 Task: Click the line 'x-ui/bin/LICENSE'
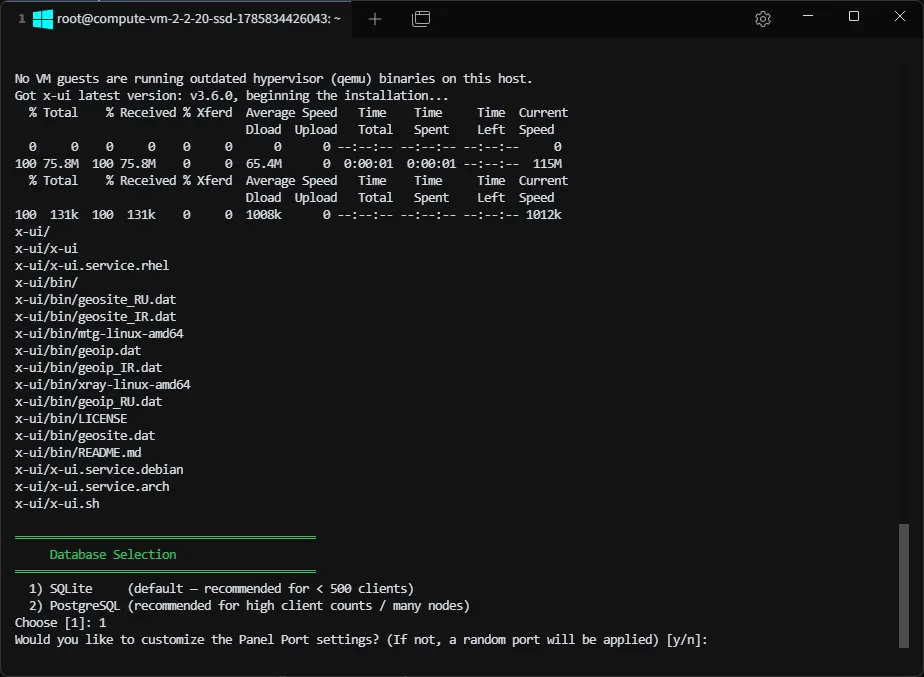click(71, 419)
